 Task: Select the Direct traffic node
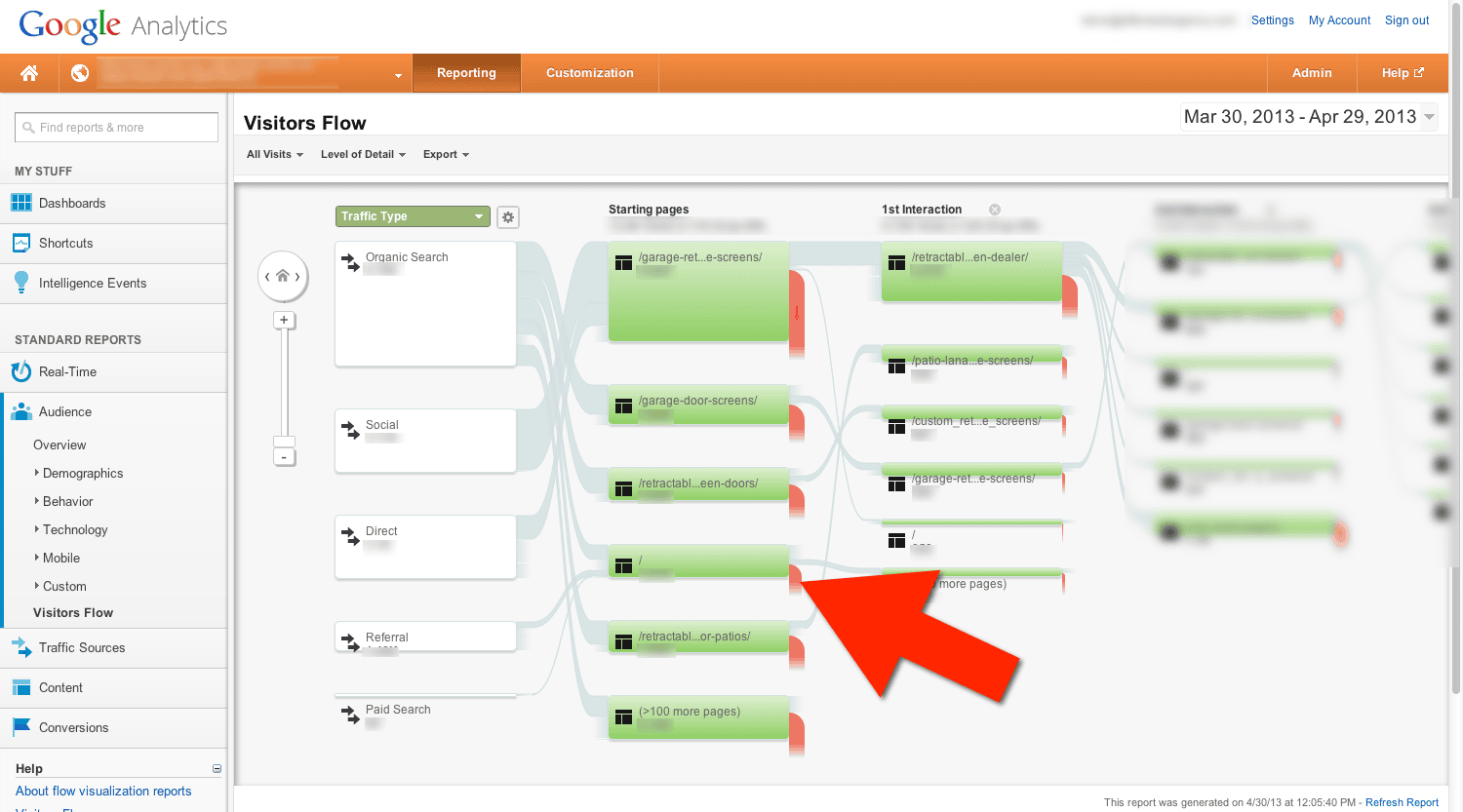coord(425,547)
